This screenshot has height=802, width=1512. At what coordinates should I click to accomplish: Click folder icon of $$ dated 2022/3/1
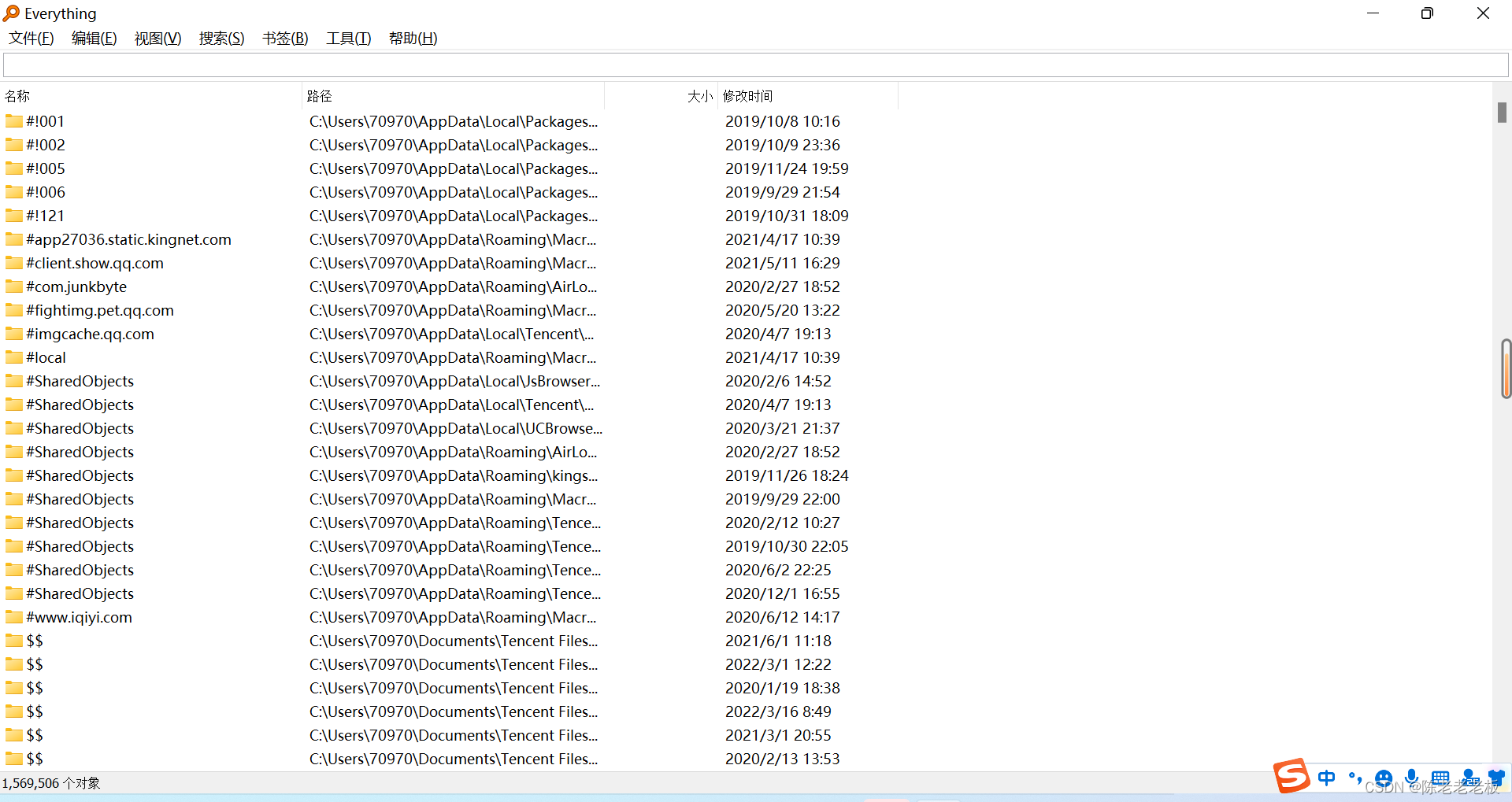point(14,664)
